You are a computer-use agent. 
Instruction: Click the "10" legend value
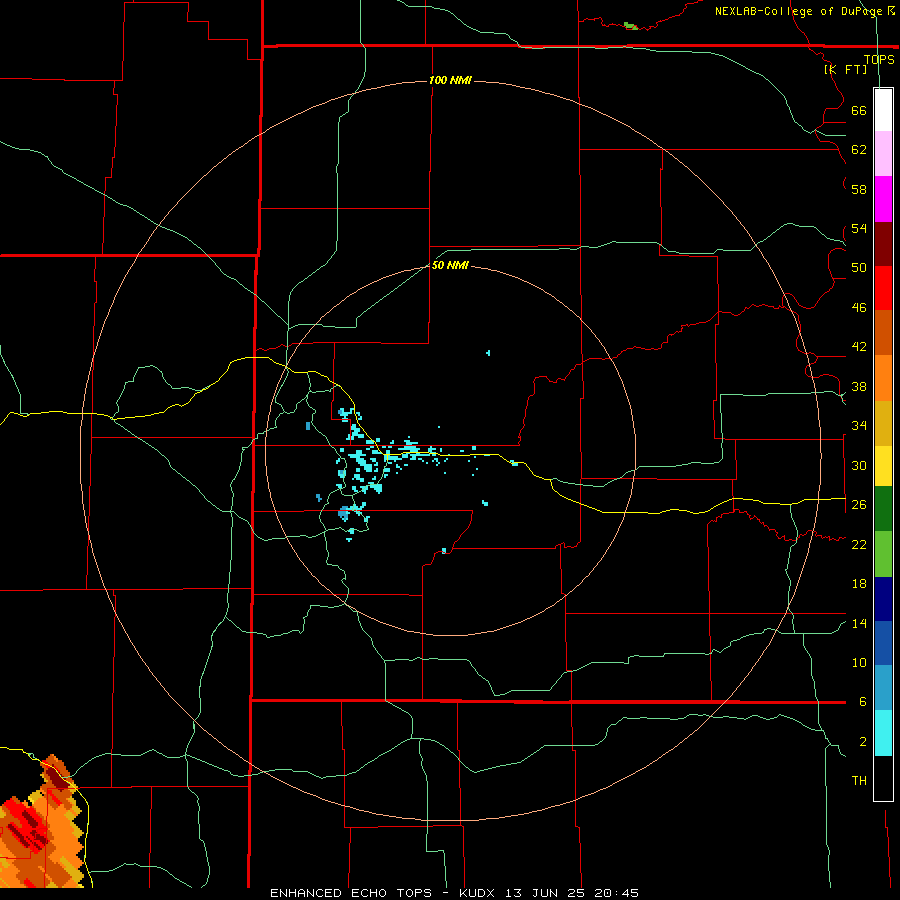859,663
